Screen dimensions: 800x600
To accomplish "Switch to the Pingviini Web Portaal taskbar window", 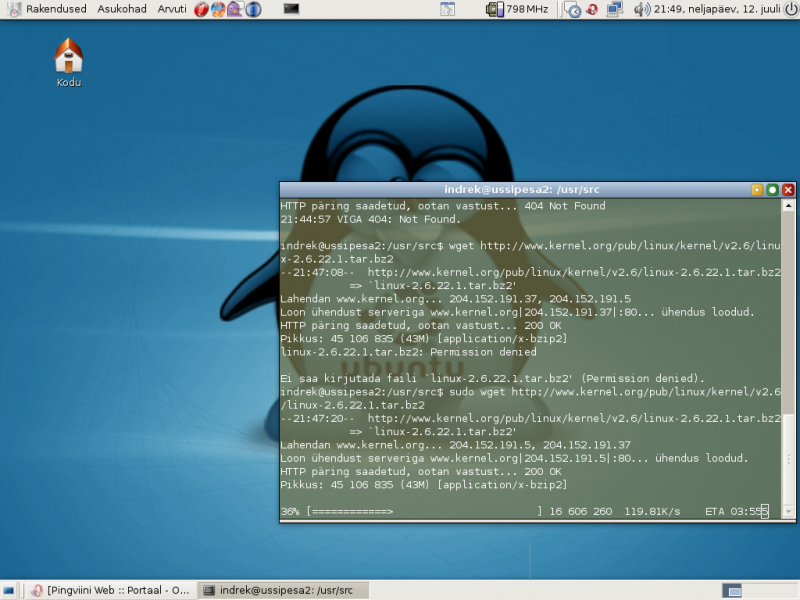I will point(110,590).
